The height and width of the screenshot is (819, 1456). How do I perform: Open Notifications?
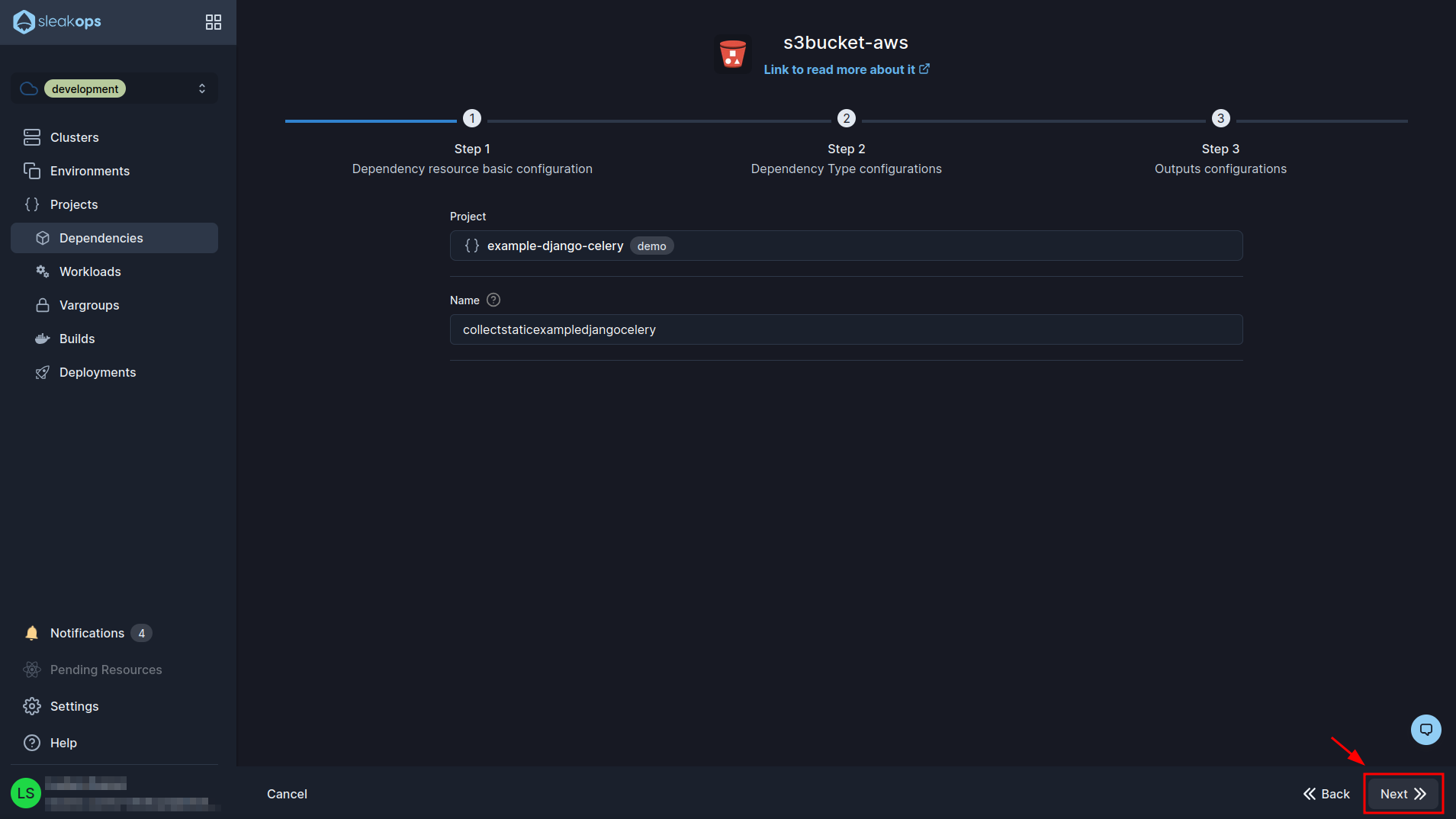(x=114, y=633)
